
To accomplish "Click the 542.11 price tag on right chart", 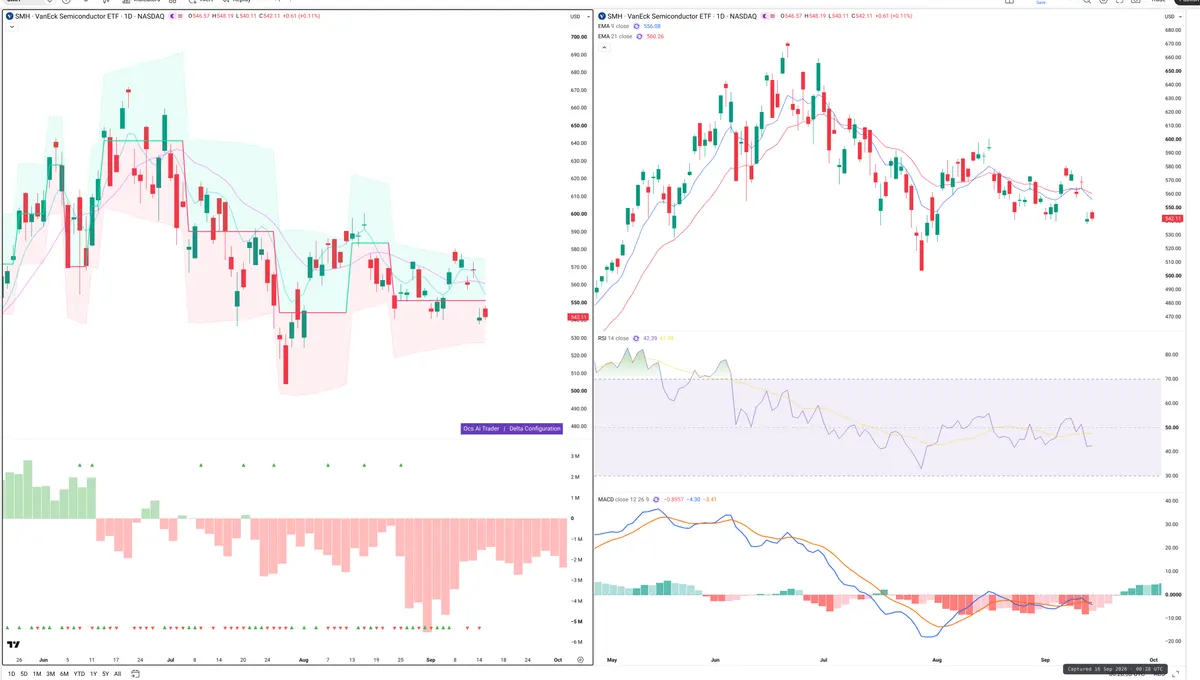I will click(1173, 218).
